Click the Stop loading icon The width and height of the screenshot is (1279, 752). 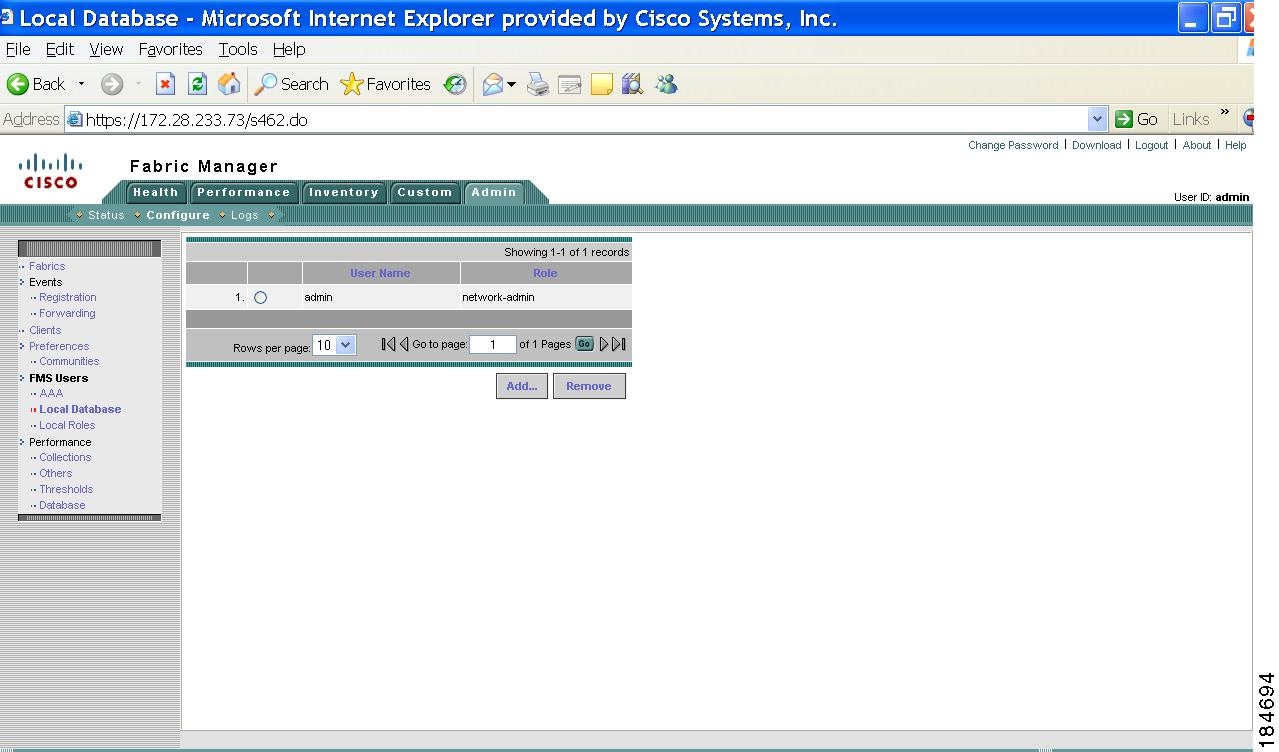[164, 84]
